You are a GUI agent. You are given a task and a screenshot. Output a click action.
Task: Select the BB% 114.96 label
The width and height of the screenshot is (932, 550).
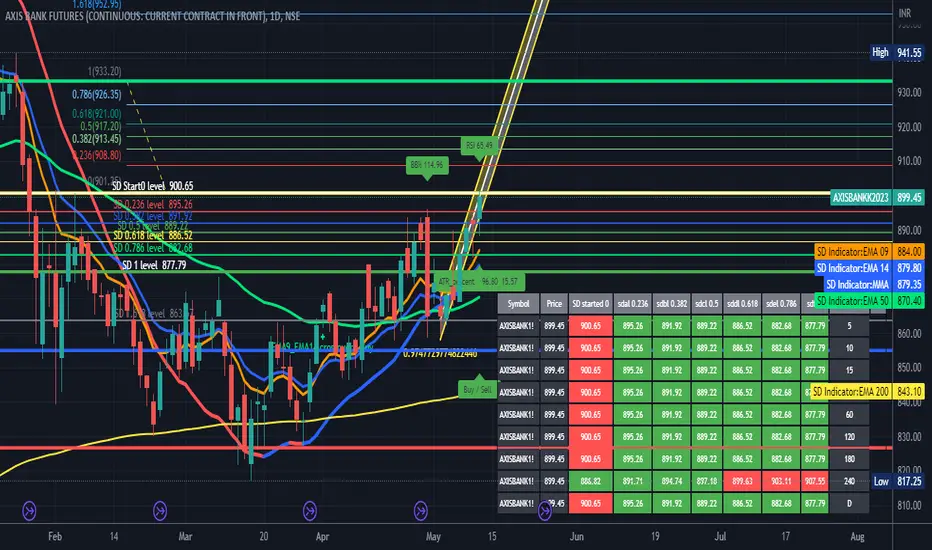point(427,165)
